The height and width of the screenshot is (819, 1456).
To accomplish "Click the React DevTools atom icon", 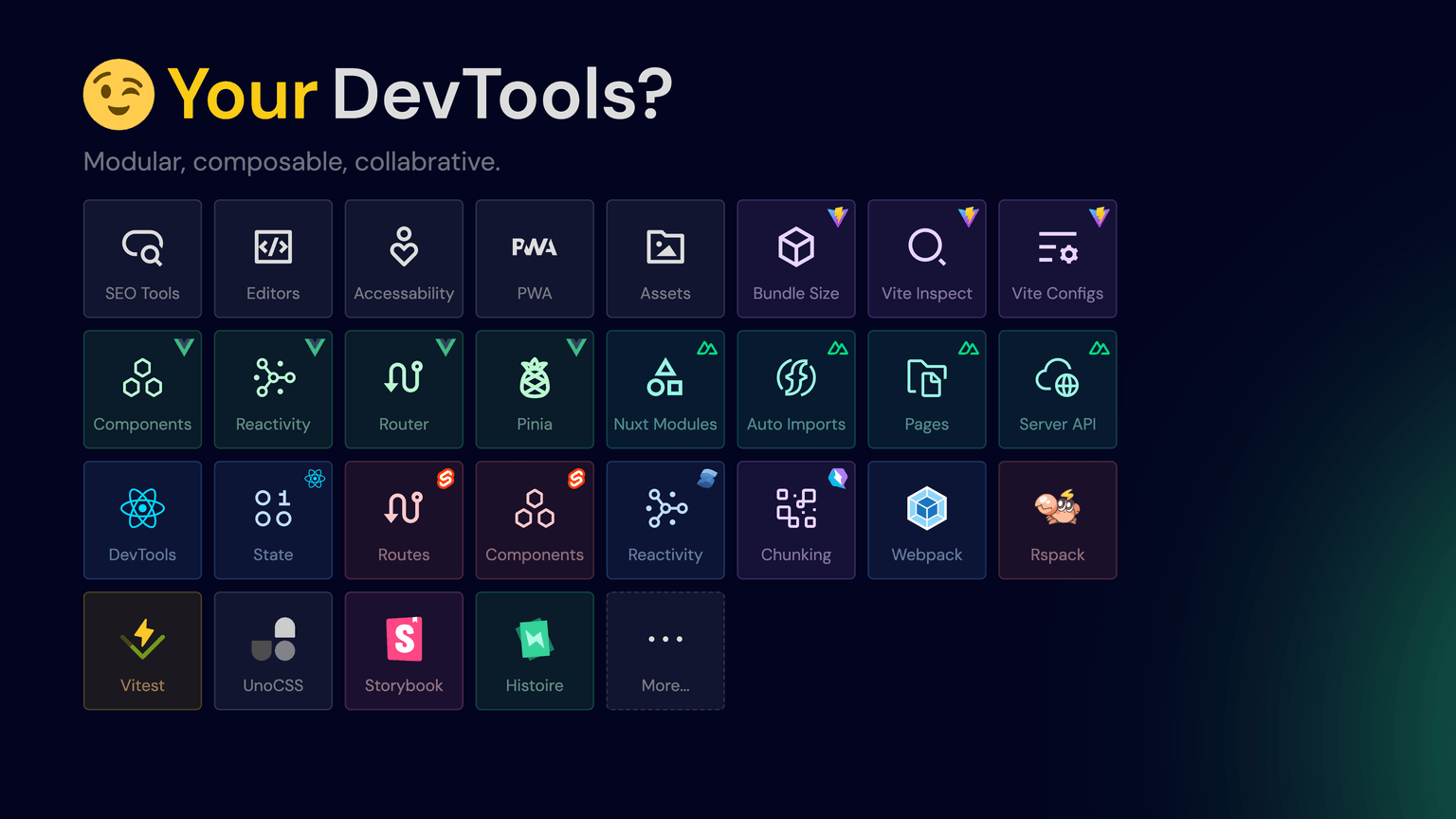I will [142, 507].
